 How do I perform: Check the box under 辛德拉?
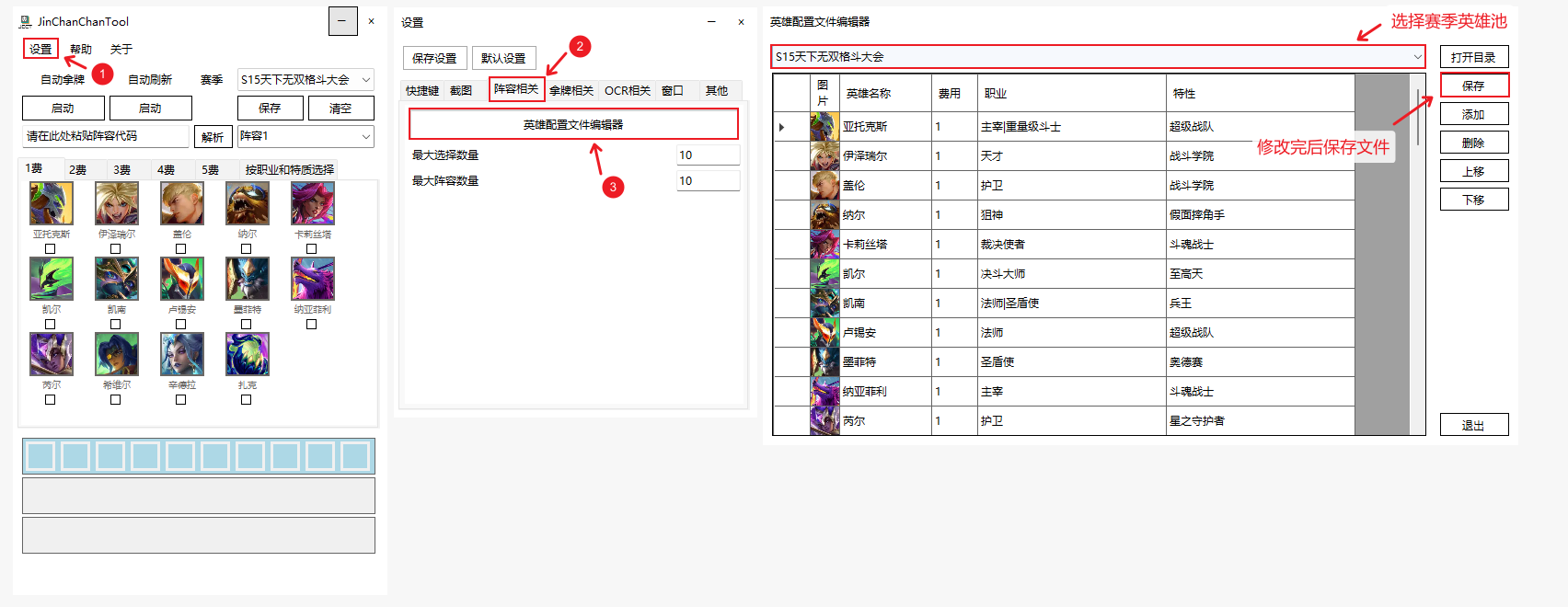tap(181, 399)
